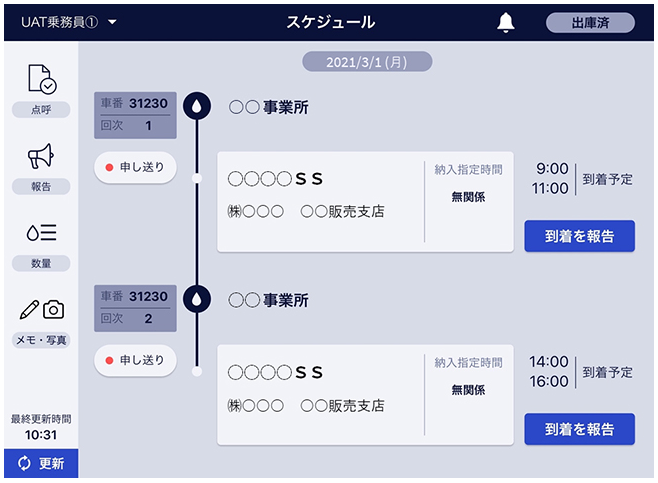Select the 報告 megaphone icon
The image size is (658, 483).
point(41,156)
